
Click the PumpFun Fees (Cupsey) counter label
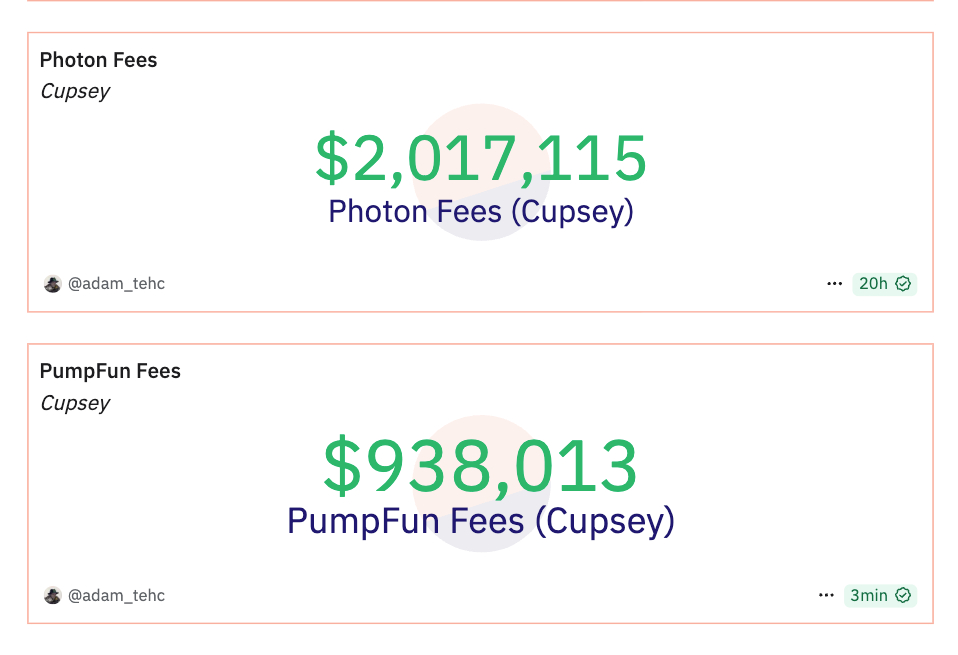(481, 521)
